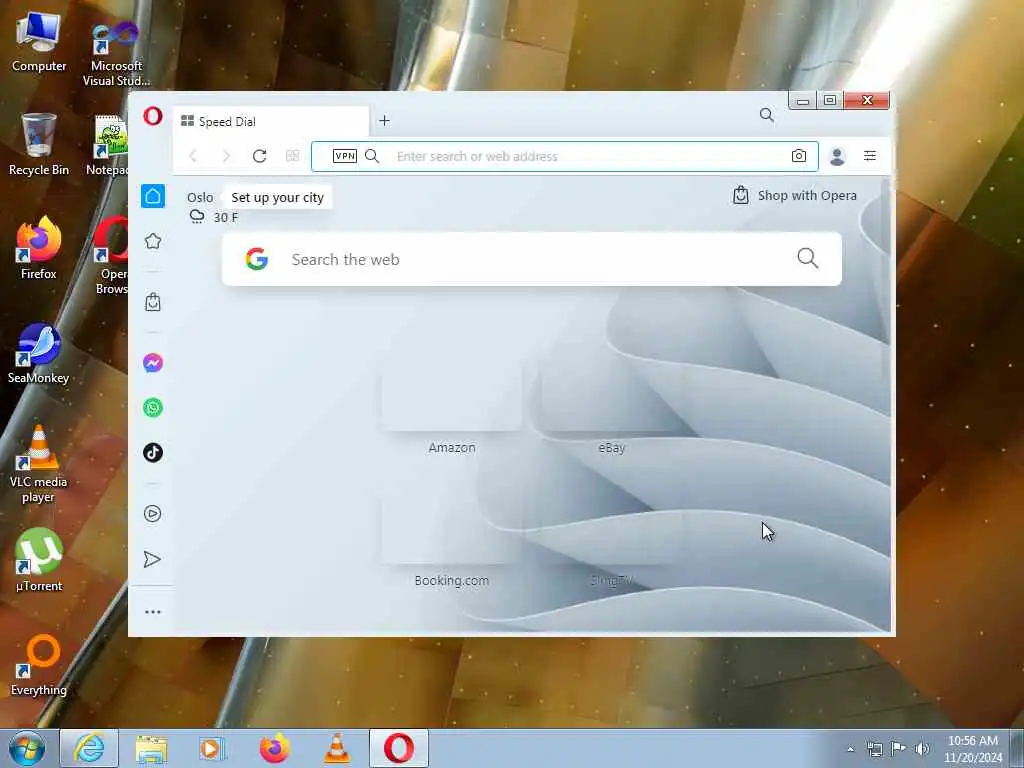Image resolution: width=1024 pixels, height=768 pixels.
Task: Open the volume speaker tray icon
Action: click(x=922, y=749)
